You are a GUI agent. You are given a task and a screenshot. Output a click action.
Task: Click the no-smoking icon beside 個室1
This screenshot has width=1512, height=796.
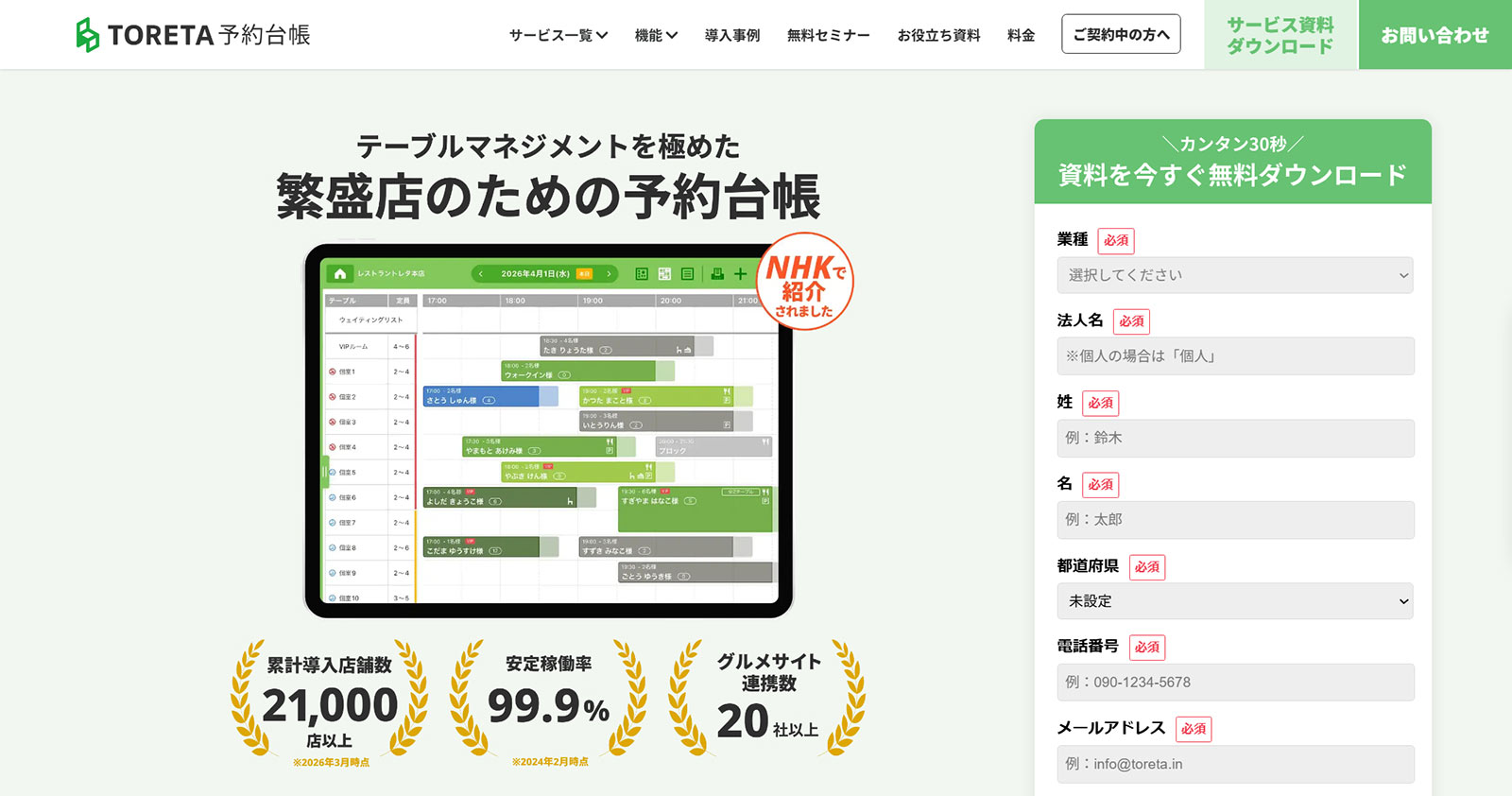click(x=333, y=372)
